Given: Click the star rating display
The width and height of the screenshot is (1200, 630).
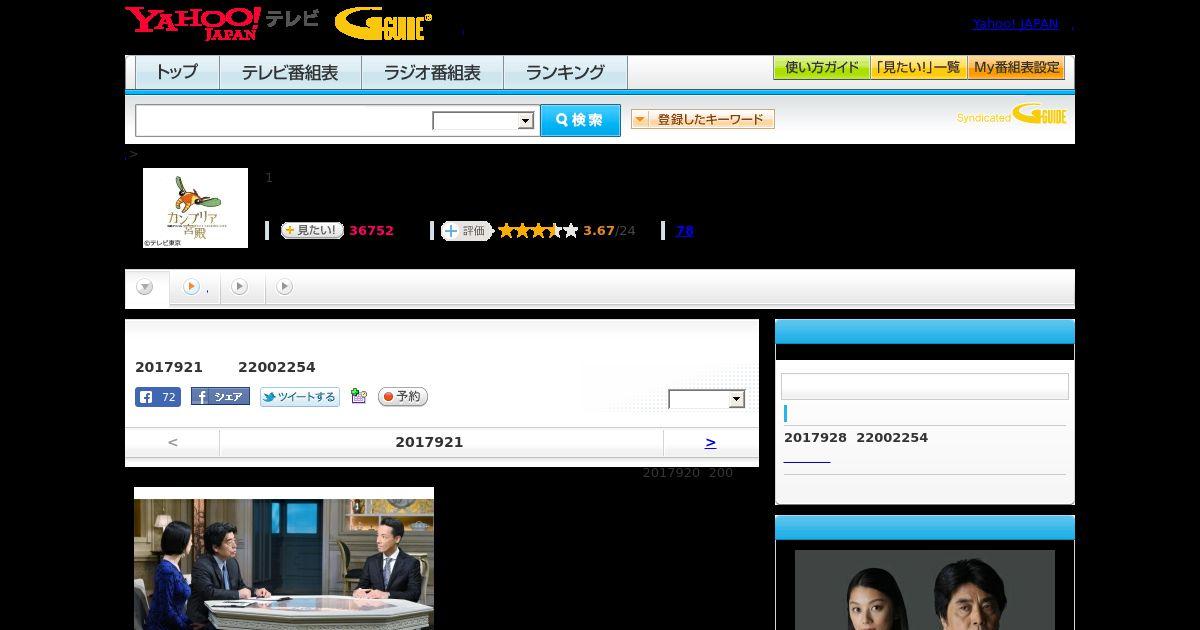Looking at the screenshot, I should pyautogui.click(x=538, y=231).
